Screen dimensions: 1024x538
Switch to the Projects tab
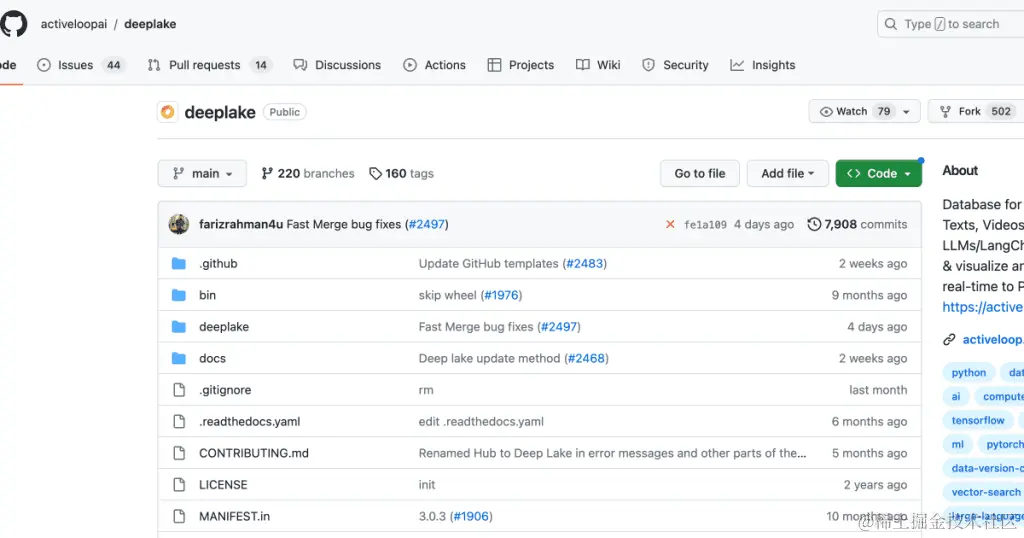[x=520, y=65]
